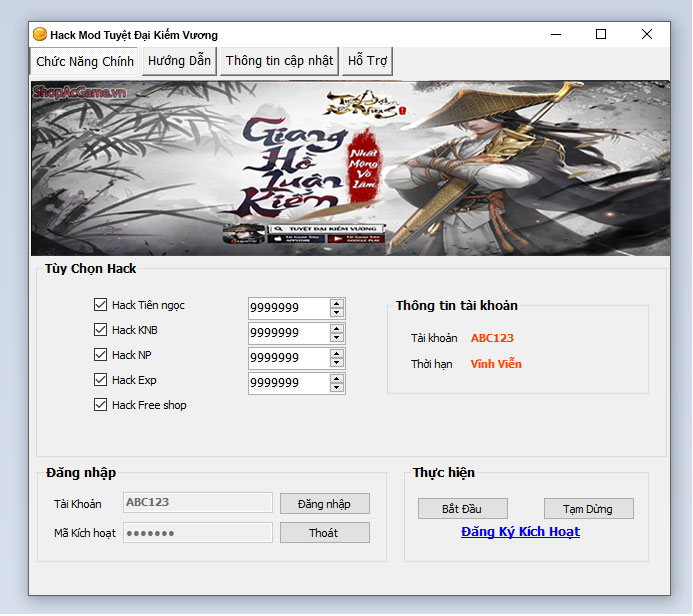This screenshot has height=616, width=693.
Task: Click the game banner image
Action: click(350, 168)
